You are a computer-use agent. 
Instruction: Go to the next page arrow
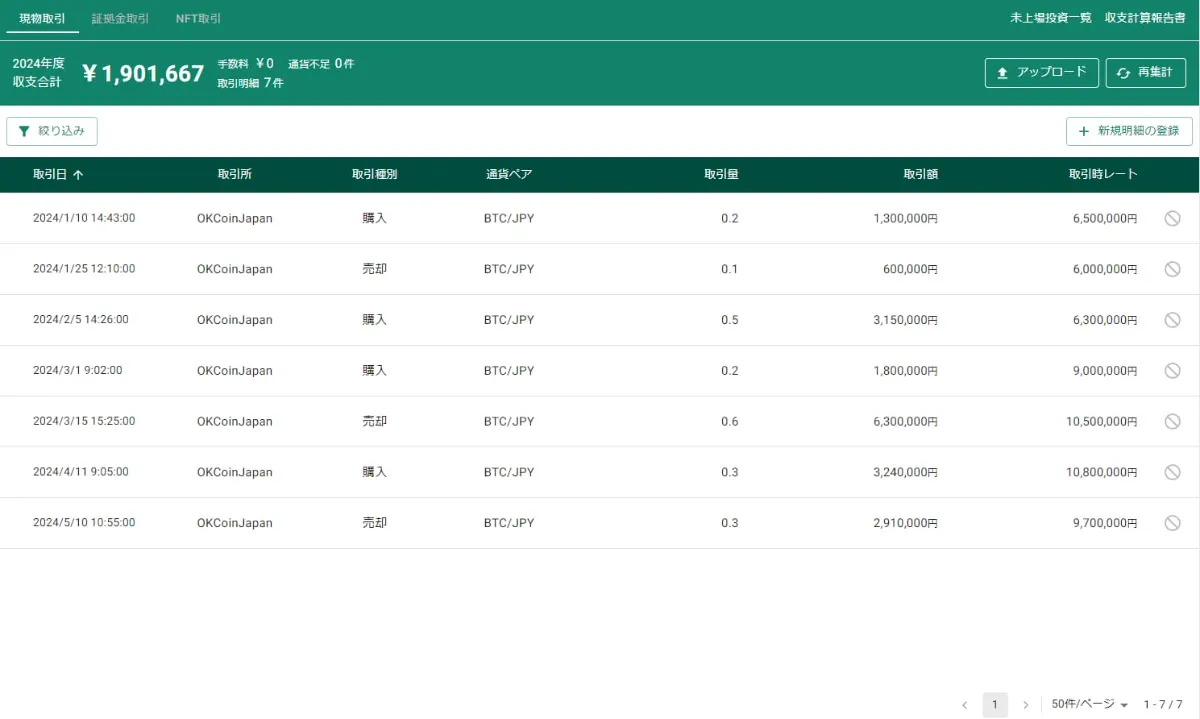(1025, 705)
